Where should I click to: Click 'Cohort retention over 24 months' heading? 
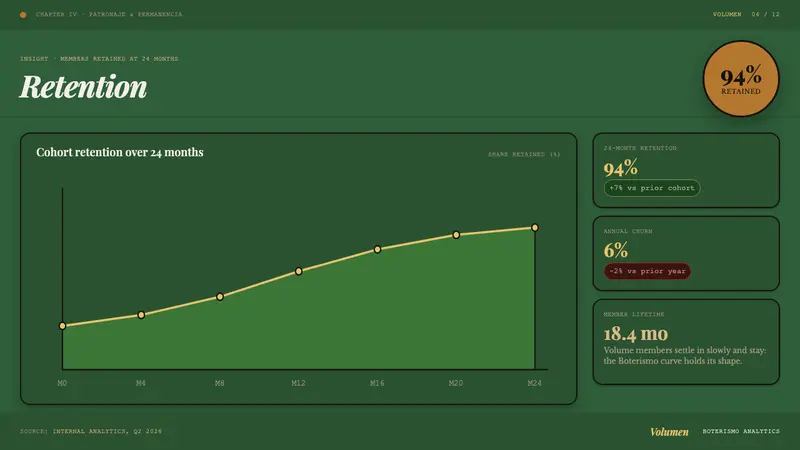pyautogui.click(x=120, y=152)
